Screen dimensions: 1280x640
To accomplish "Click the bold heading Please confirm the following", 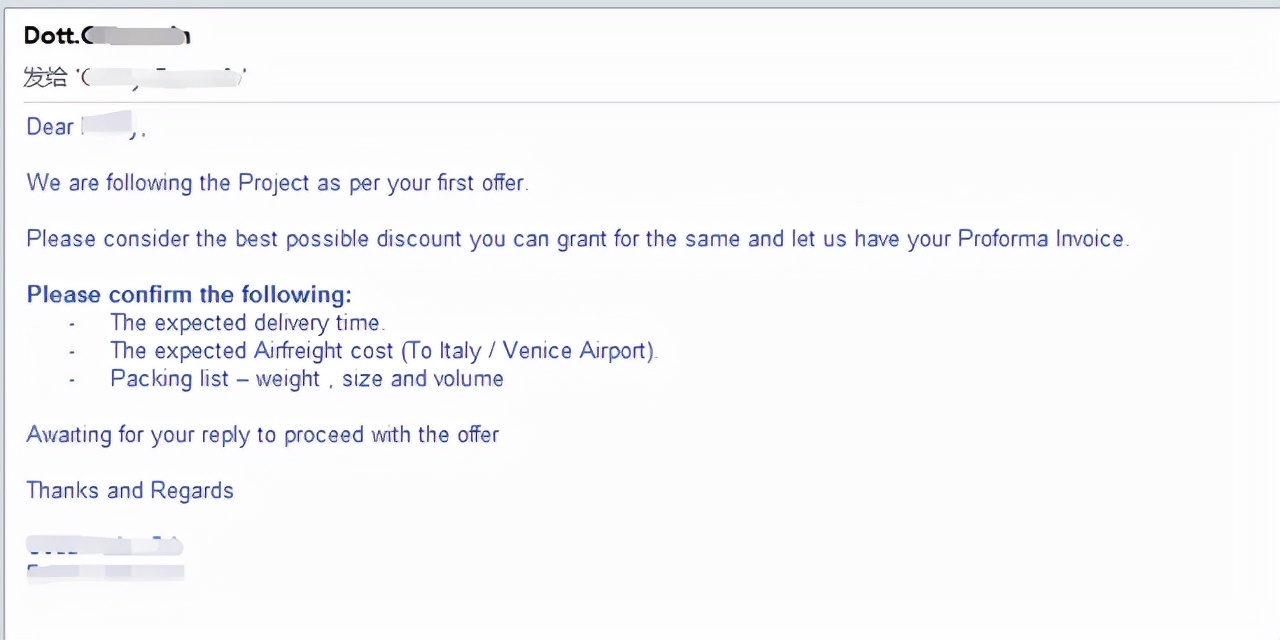I will pyautogui.click(x=189, y=295).
